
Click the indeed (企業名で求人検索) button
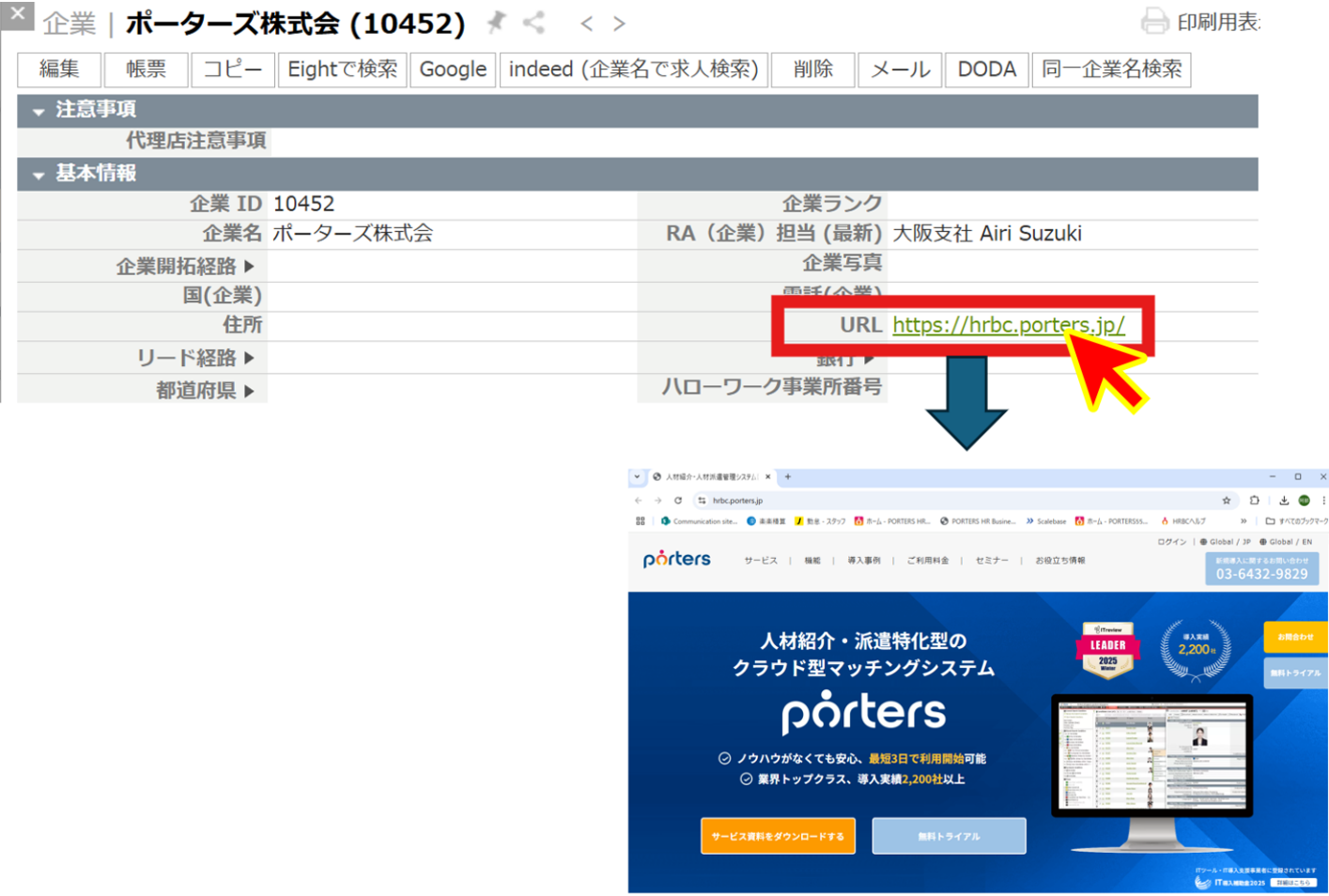[634, 70]
